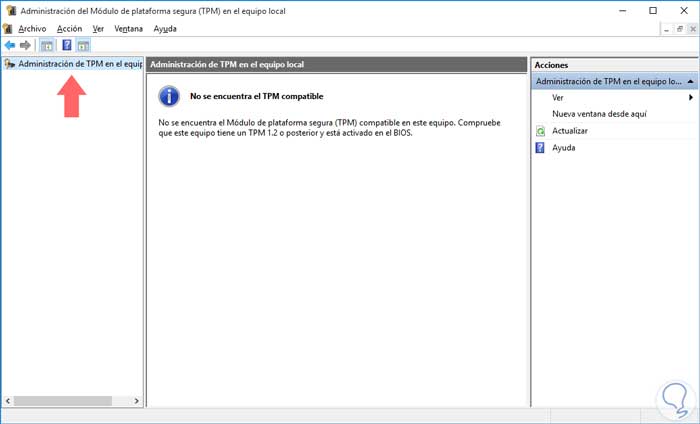The width and height of the screenshot is (700, 424).
Task: Click the blue Back arrow in toolbar
Action: 10,45
